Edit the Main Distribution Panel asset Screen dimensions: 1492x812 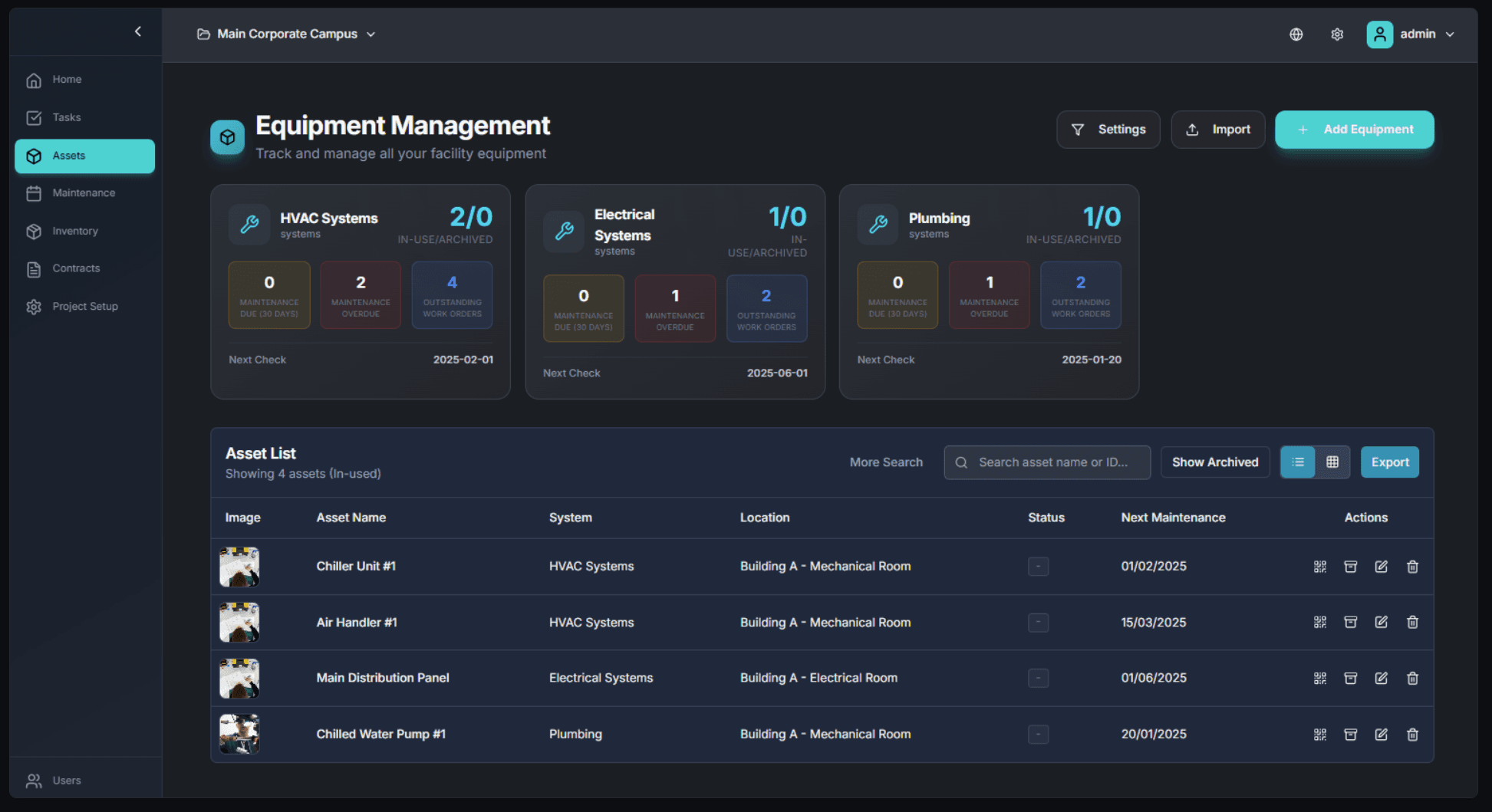click(x=1382, y=678)
